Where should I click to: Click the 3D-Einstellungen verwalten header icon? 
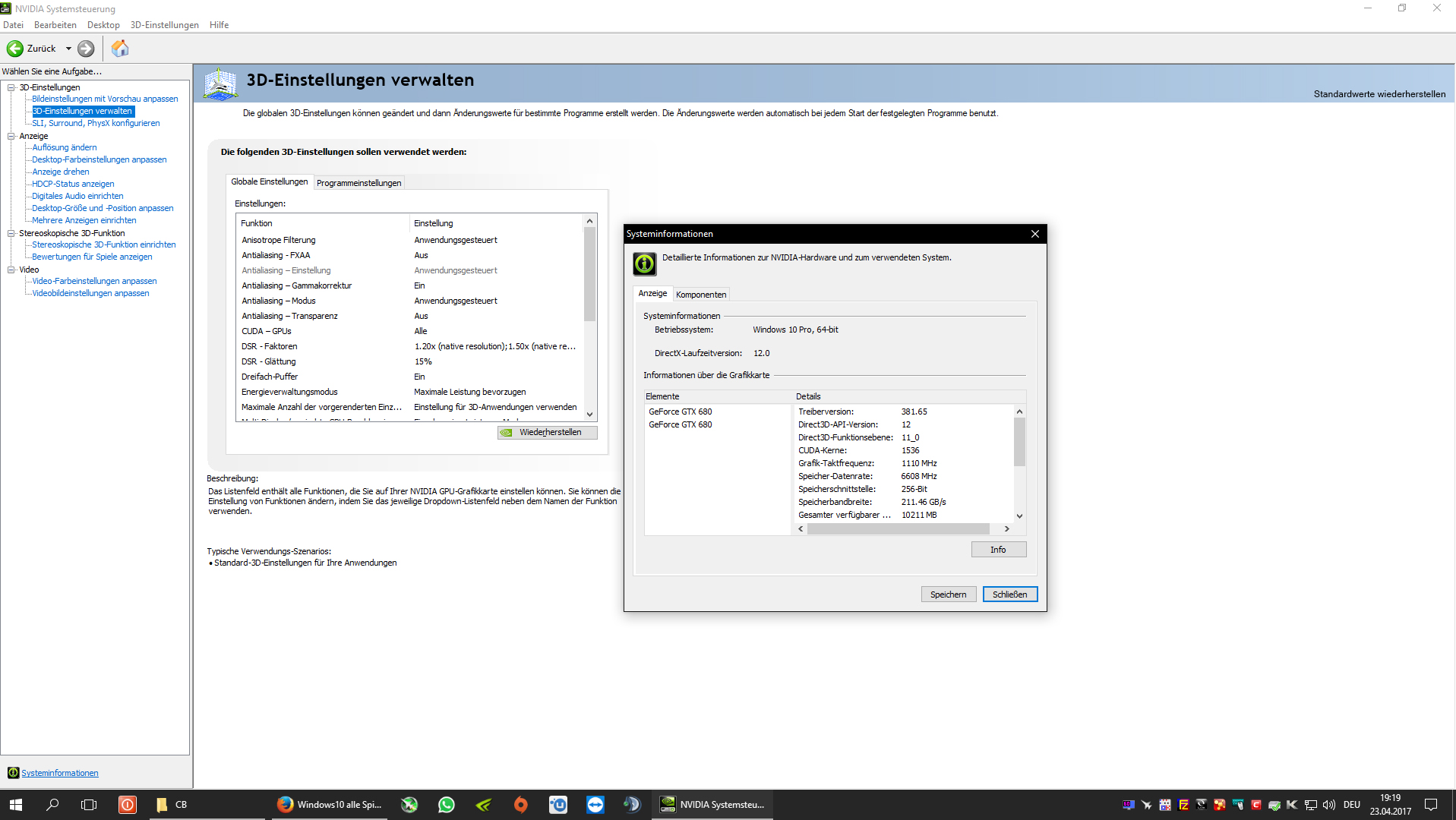[x=221, y=84]
